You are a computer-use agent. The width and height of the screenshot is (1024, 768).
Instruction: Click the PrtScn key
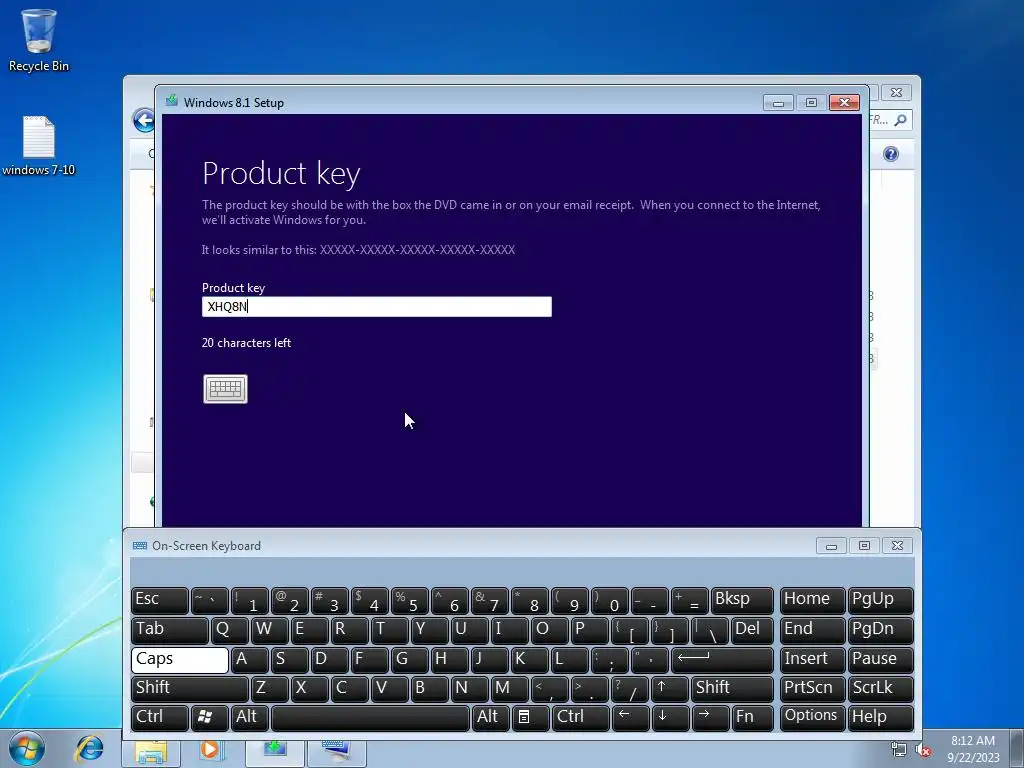pos(812,688)
